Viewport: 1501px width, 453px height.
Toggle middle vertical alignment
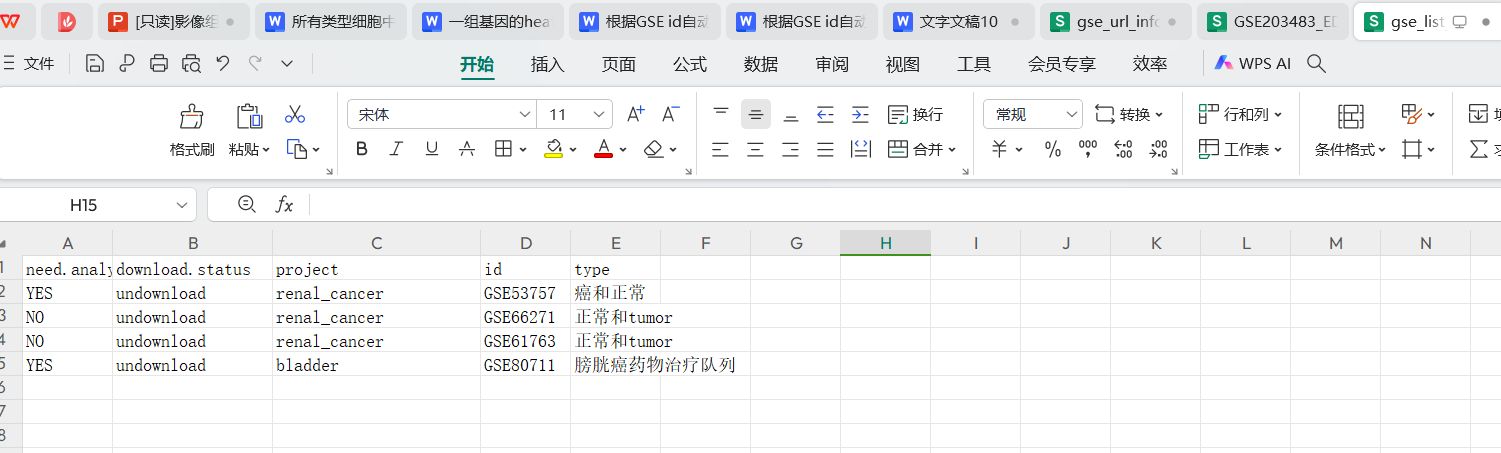tap(756, 114)
